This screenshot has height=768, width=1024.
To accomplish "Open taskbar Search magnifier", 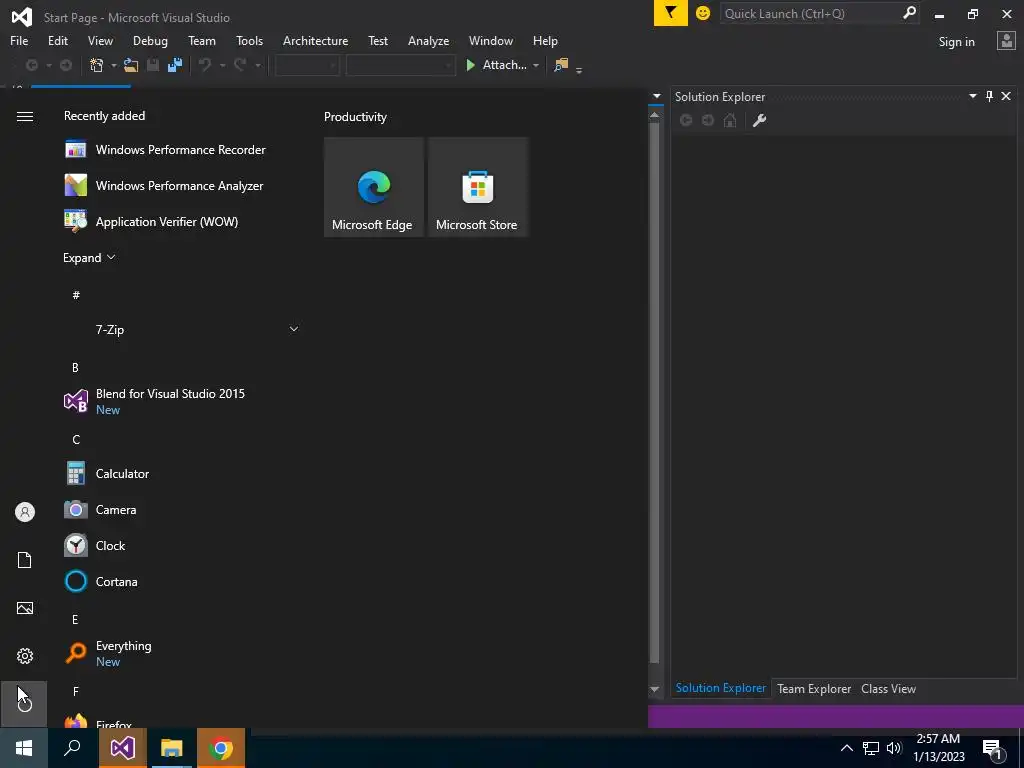I will pyautogui.click(x=72, y=748).
